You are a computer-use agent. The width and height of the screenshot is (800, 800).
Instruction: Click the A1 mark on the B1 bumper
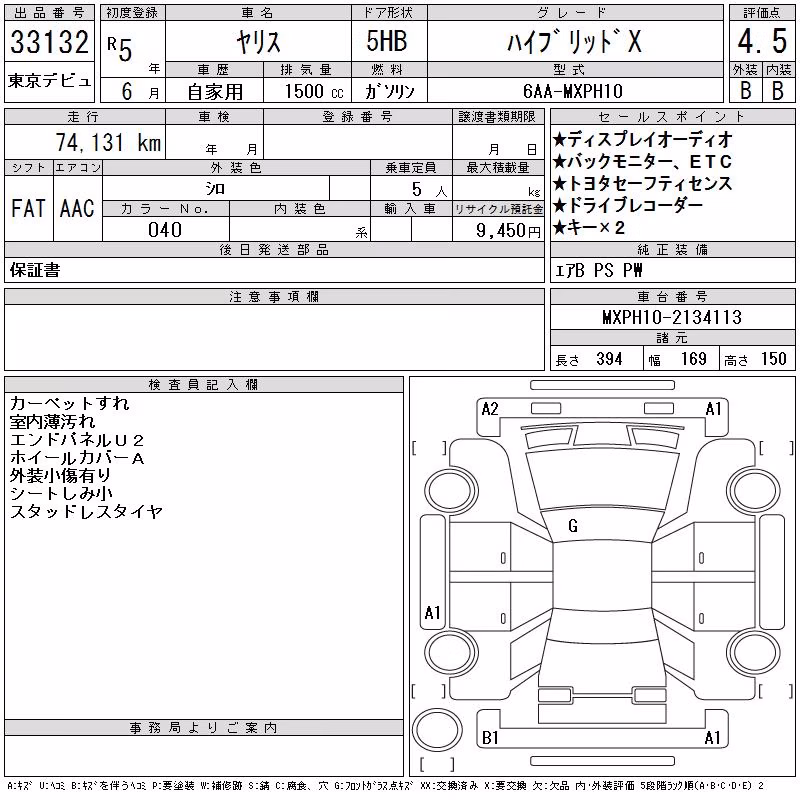click(x=712, y=738)
